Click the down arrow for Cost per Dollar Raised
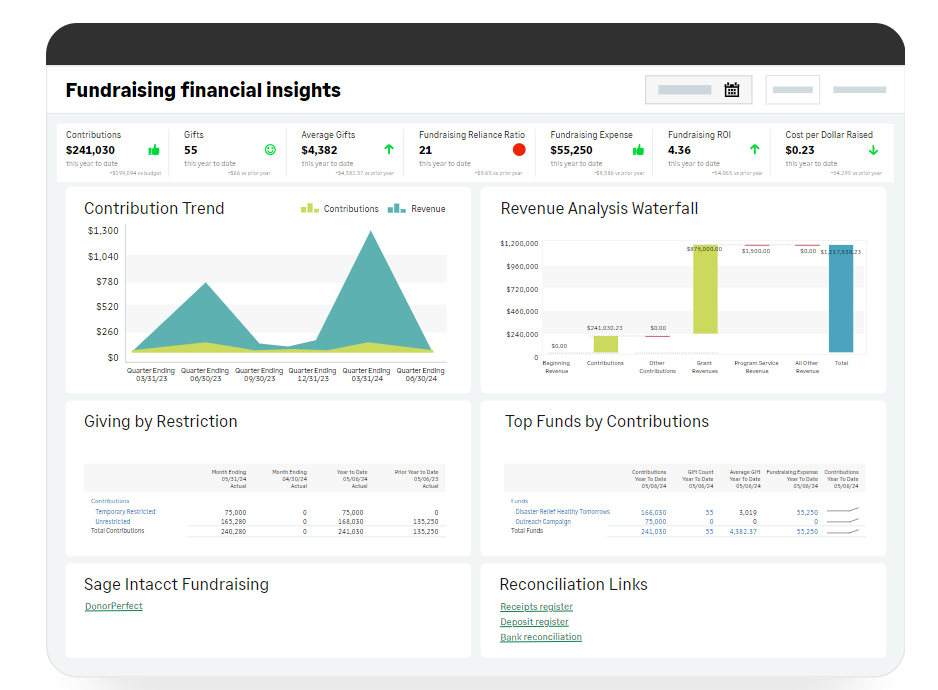938x690 pixels. point(873,150)
